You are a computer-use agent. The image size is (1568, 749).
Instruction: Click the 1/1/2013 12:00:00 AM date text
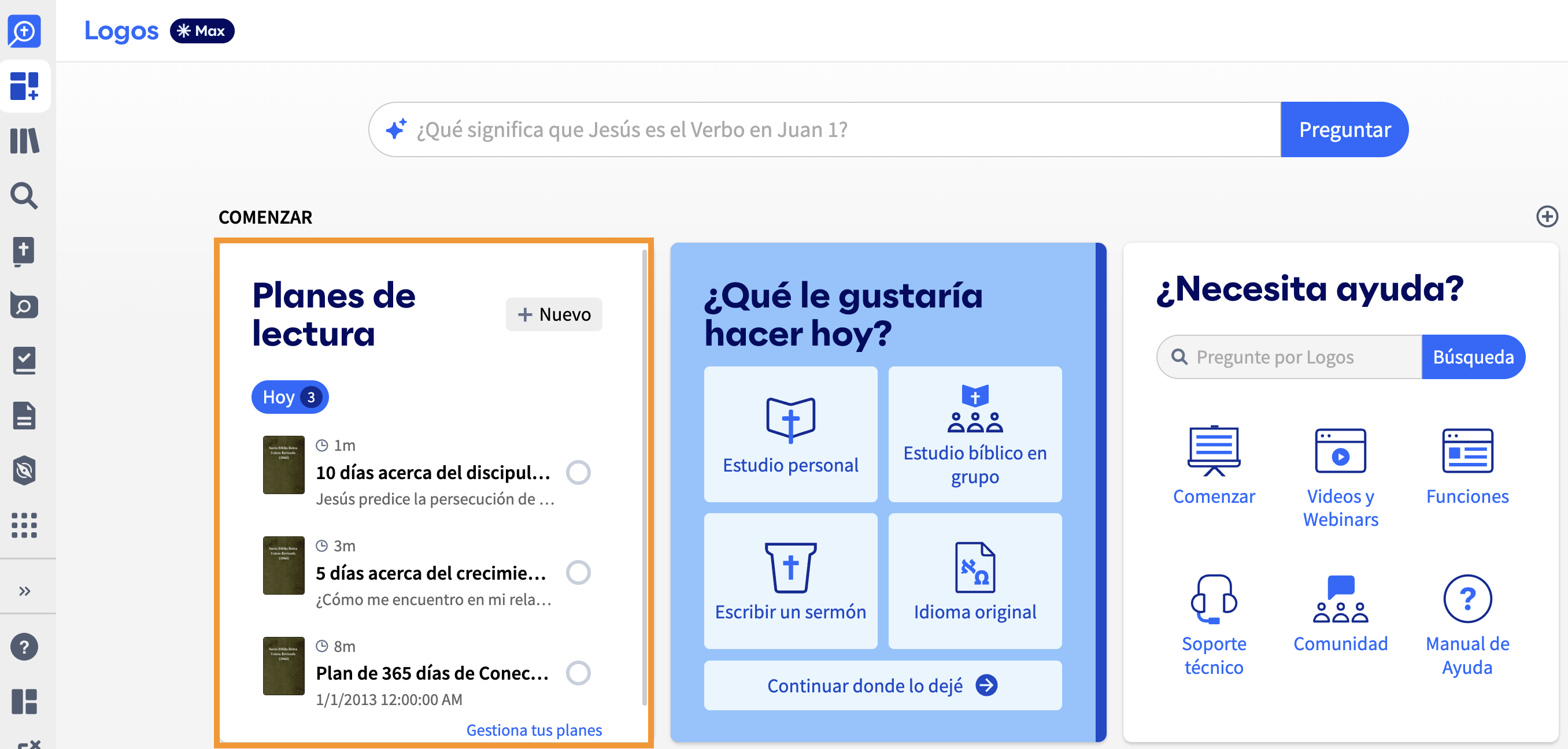tap(389, 700)
